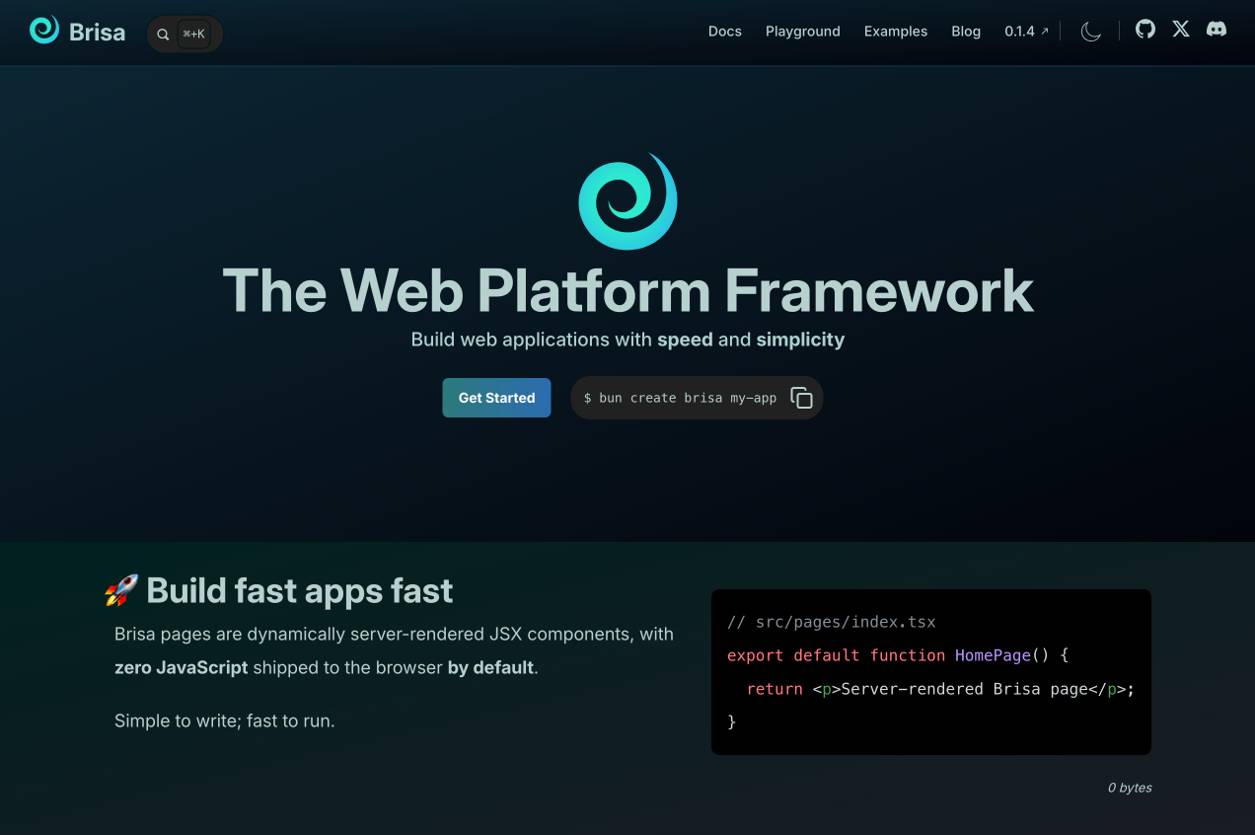This screenshot has height=835, width=1255.
Task: Click the 'Server-rendered Brisa page' return line
Action: (941, 689)
